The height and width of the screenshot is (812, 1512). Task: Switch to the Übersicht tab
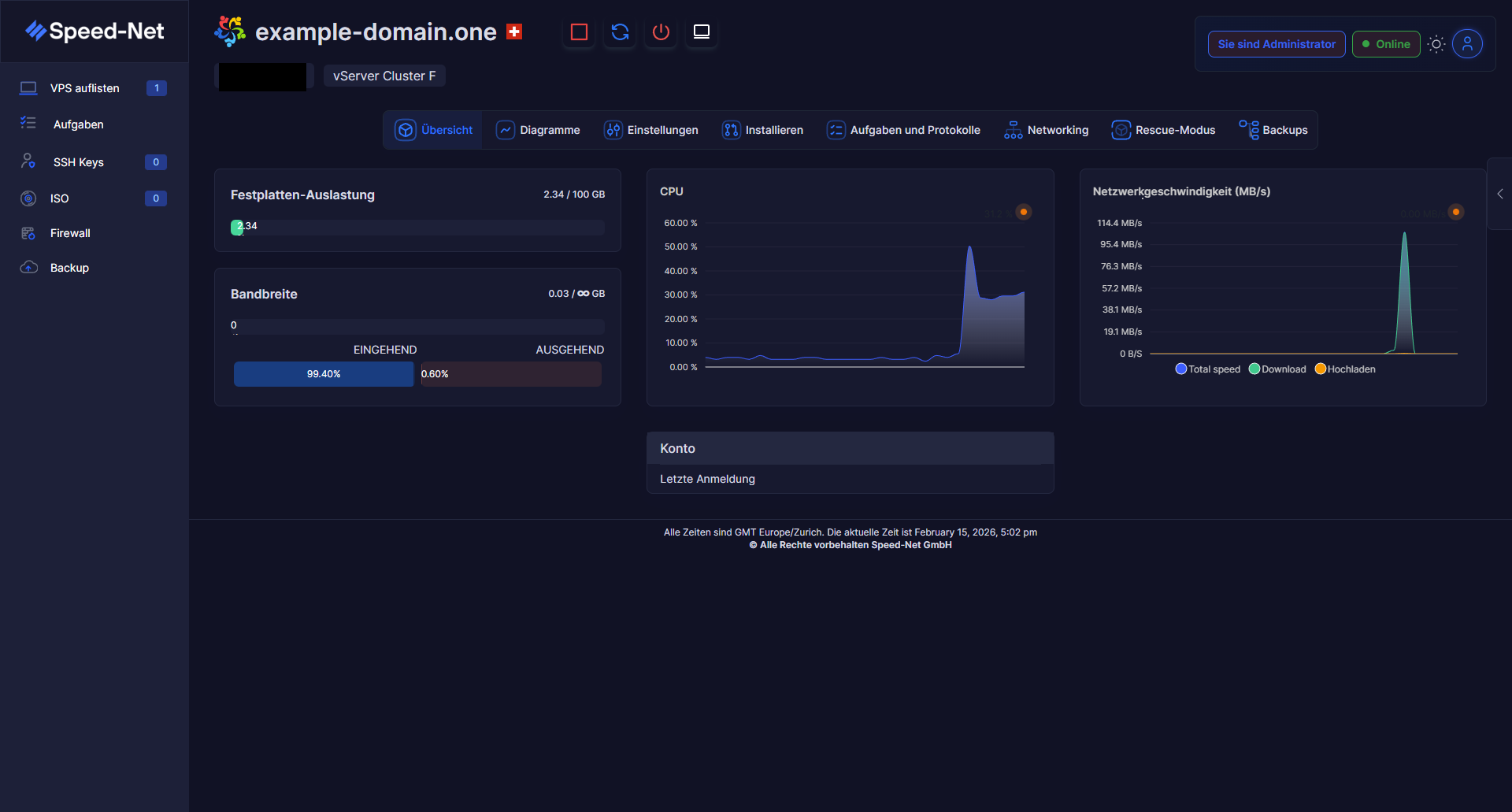pyautogui.click(x=433, y=130)
